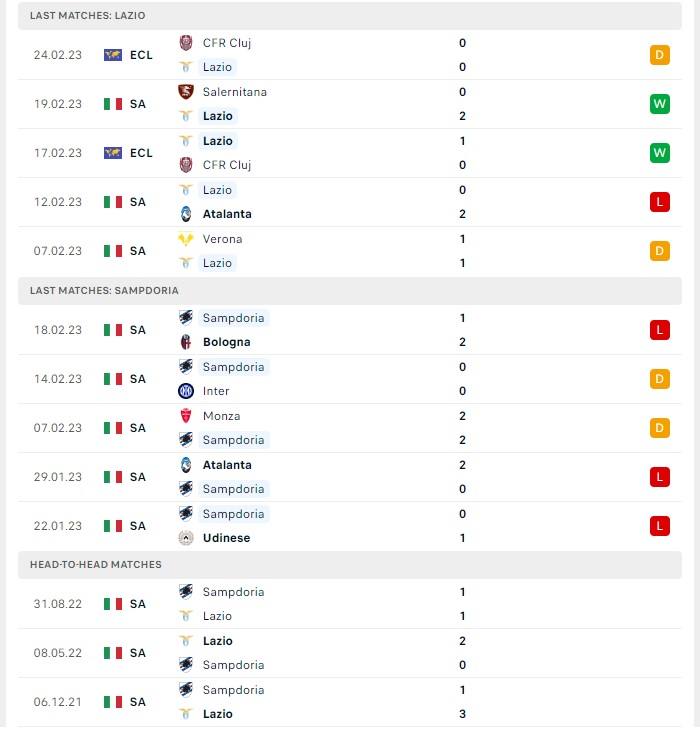Open the 06.12.21 head-to-head match row

[350, 702]
